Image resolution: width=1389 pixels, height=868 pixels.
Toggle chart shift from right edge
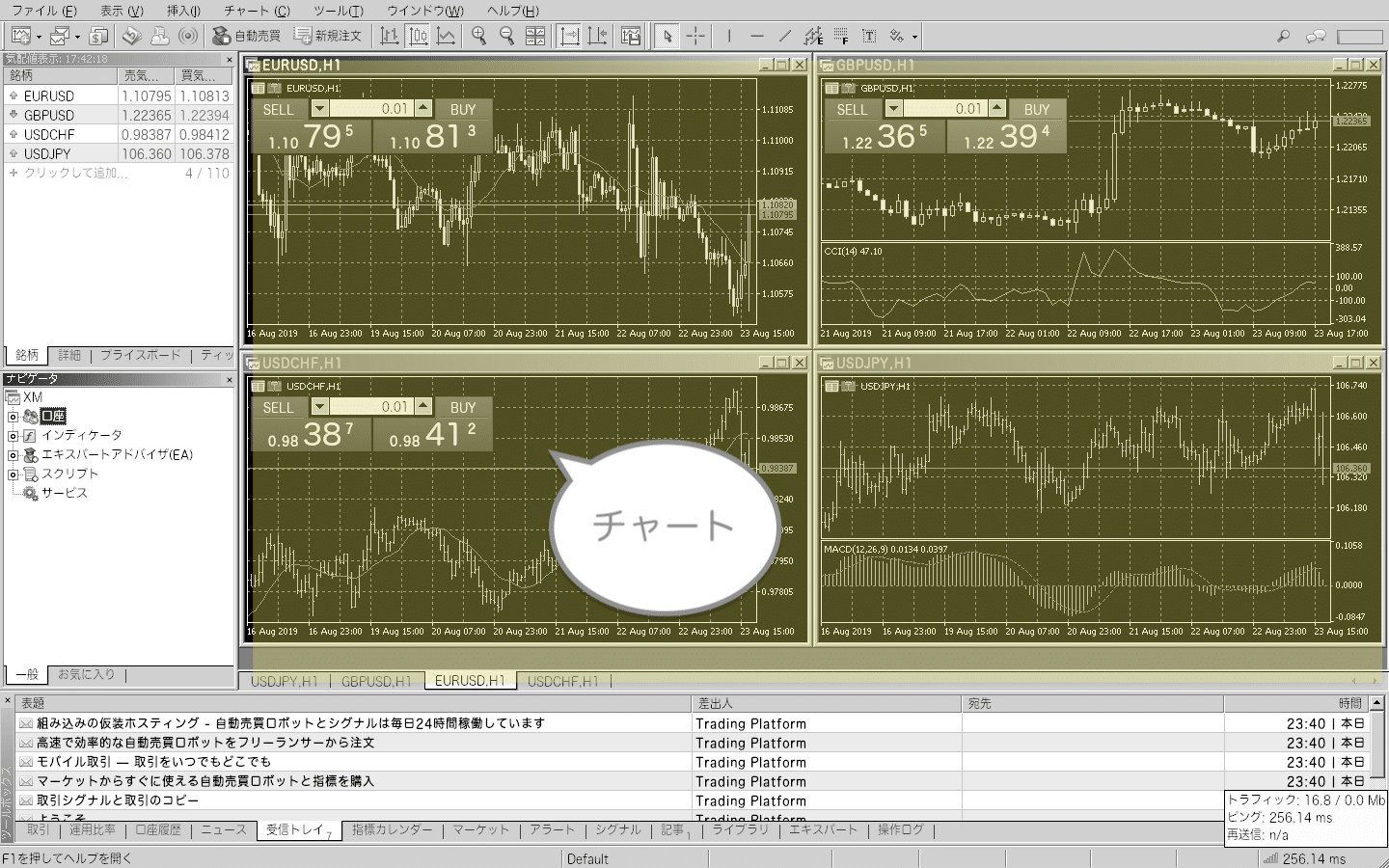pos(598,37)
